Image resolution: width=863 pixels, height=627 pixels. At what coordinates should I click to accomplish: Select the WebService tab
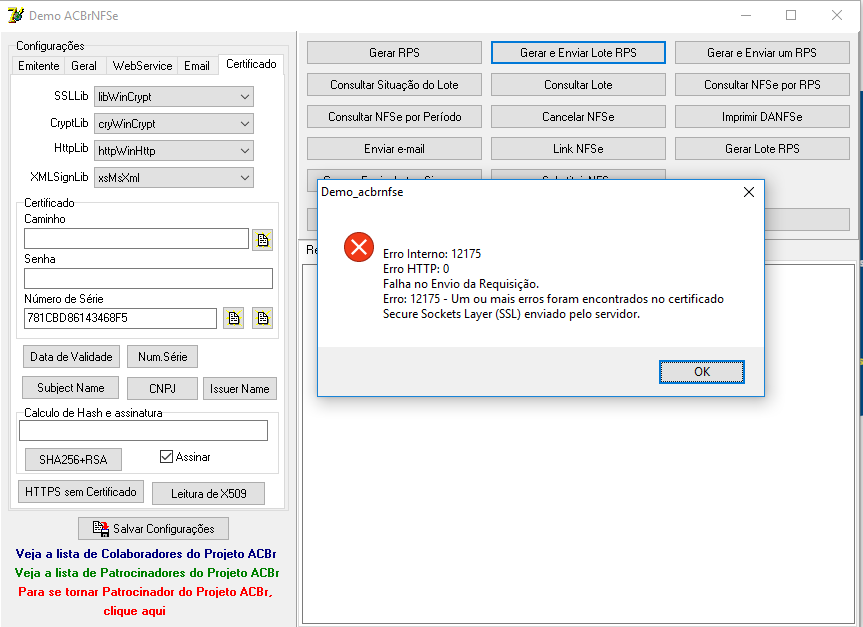click(143, 66)
